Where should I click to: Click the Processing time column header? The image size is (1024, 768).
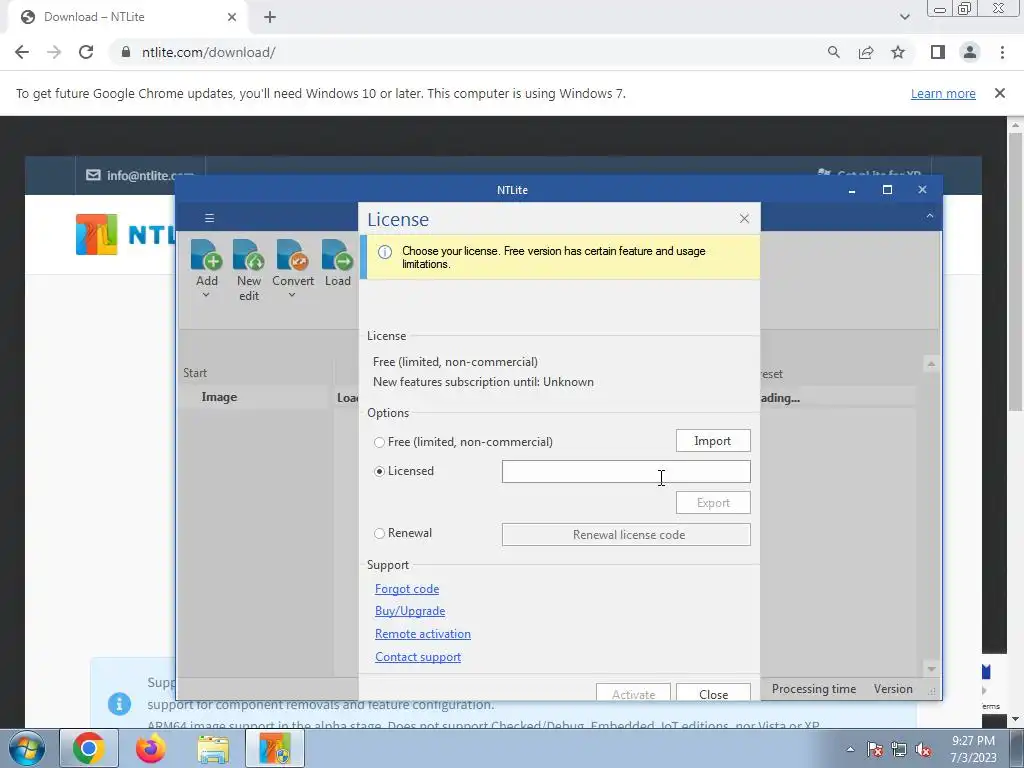[x=814, y=689]
